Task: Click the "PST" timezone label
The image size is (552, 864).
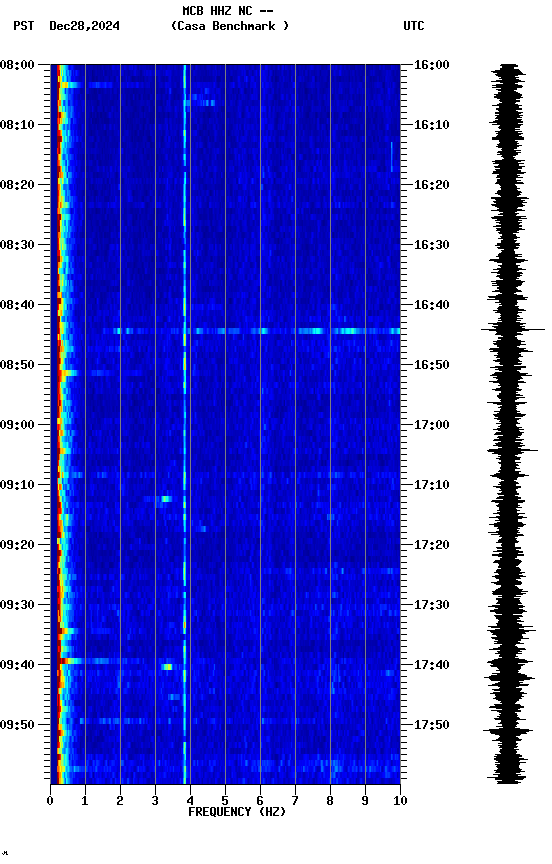Action: 24,26
